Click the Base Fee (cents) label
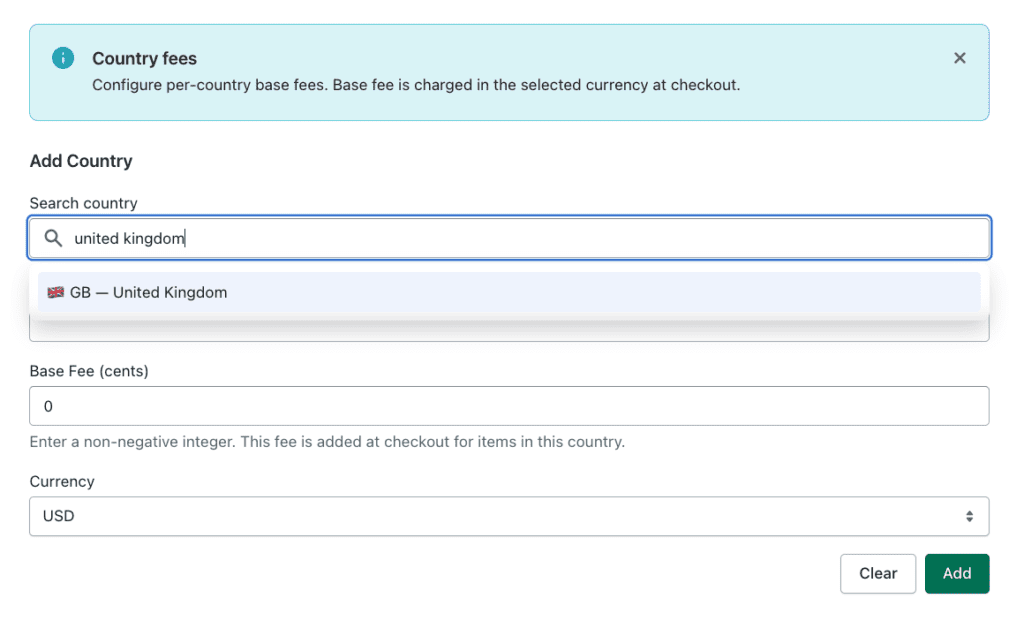This screenshot has width=1024, height=621. point(89,371)
